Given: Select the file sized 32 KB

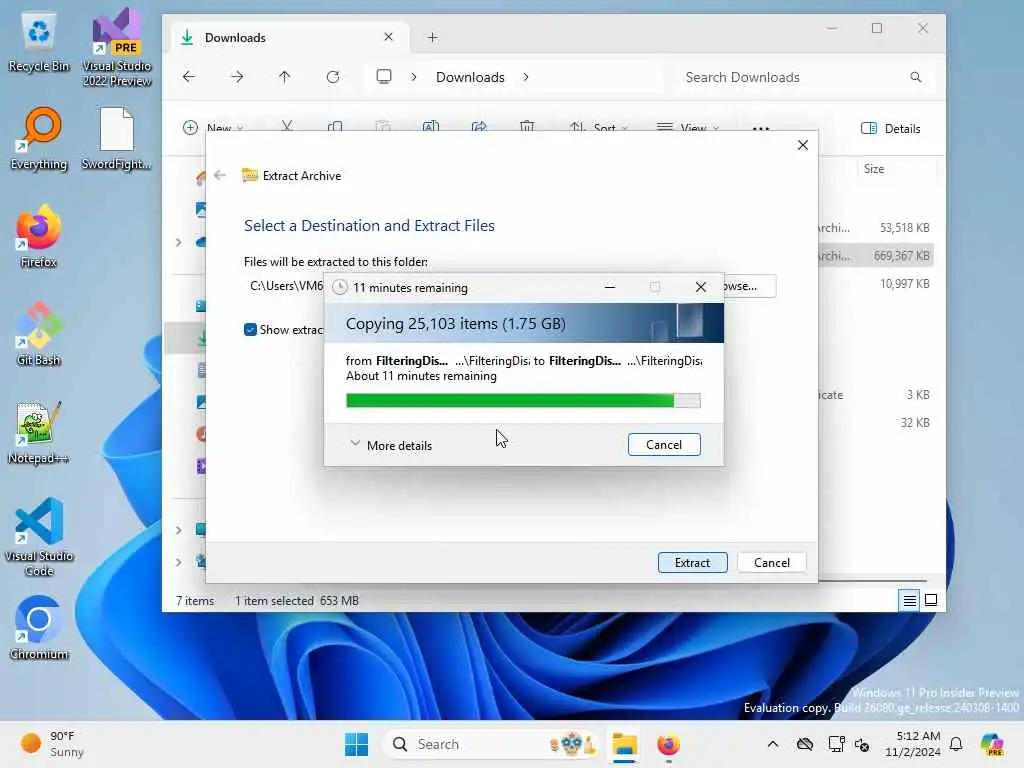Looking at the screenshot, I should click(x=875, y=423).
